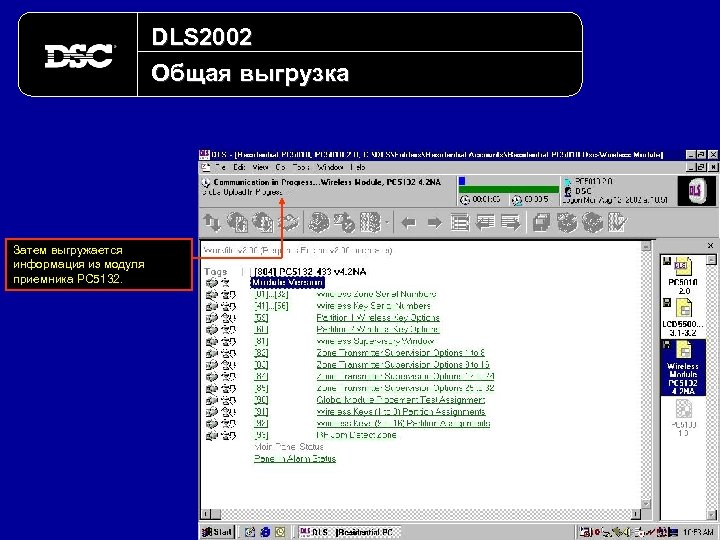
Task: Click section number [59] link
Action: 261,318
